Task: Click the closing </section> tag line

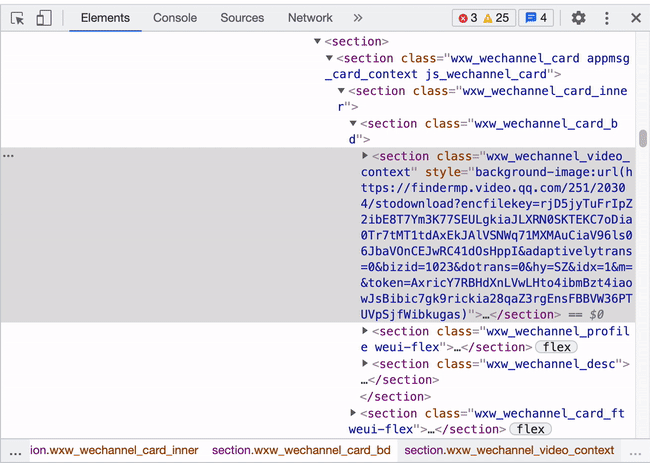Action: (395, 396)
